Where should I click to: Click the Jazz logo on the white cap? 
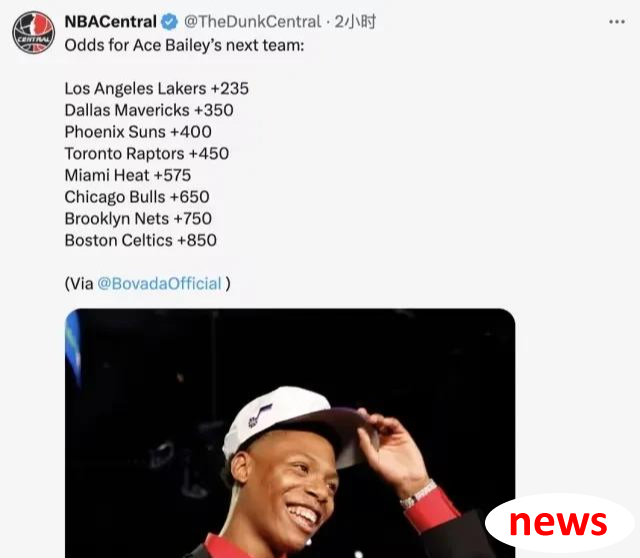click(259, 415)
